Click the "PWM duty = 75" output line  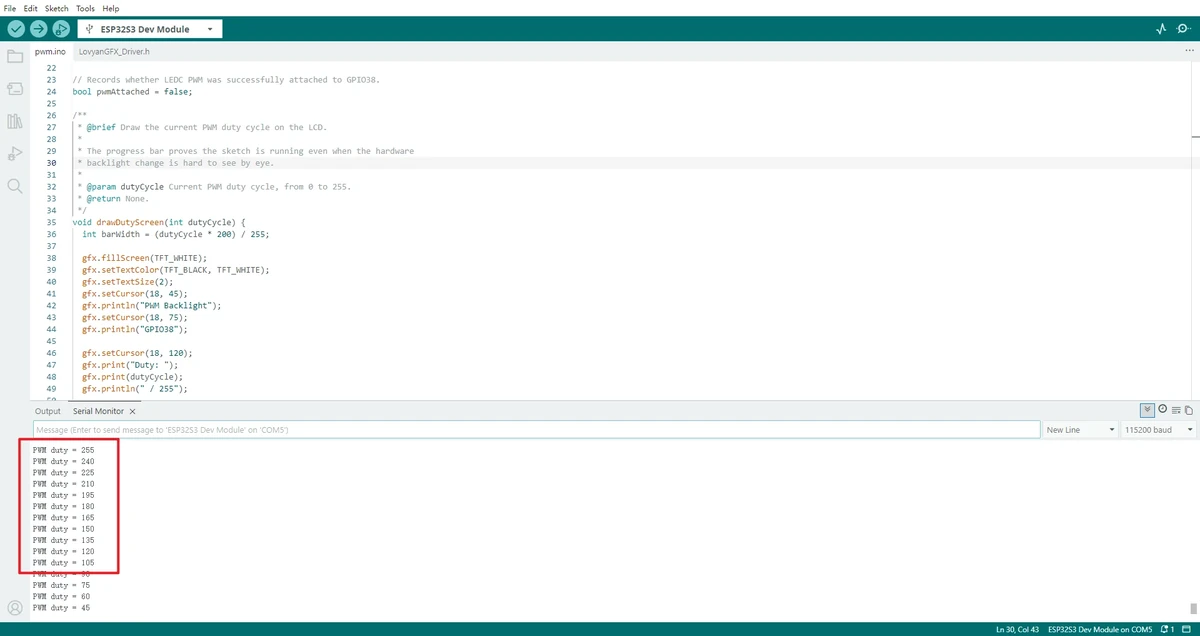tap(61, 585)
